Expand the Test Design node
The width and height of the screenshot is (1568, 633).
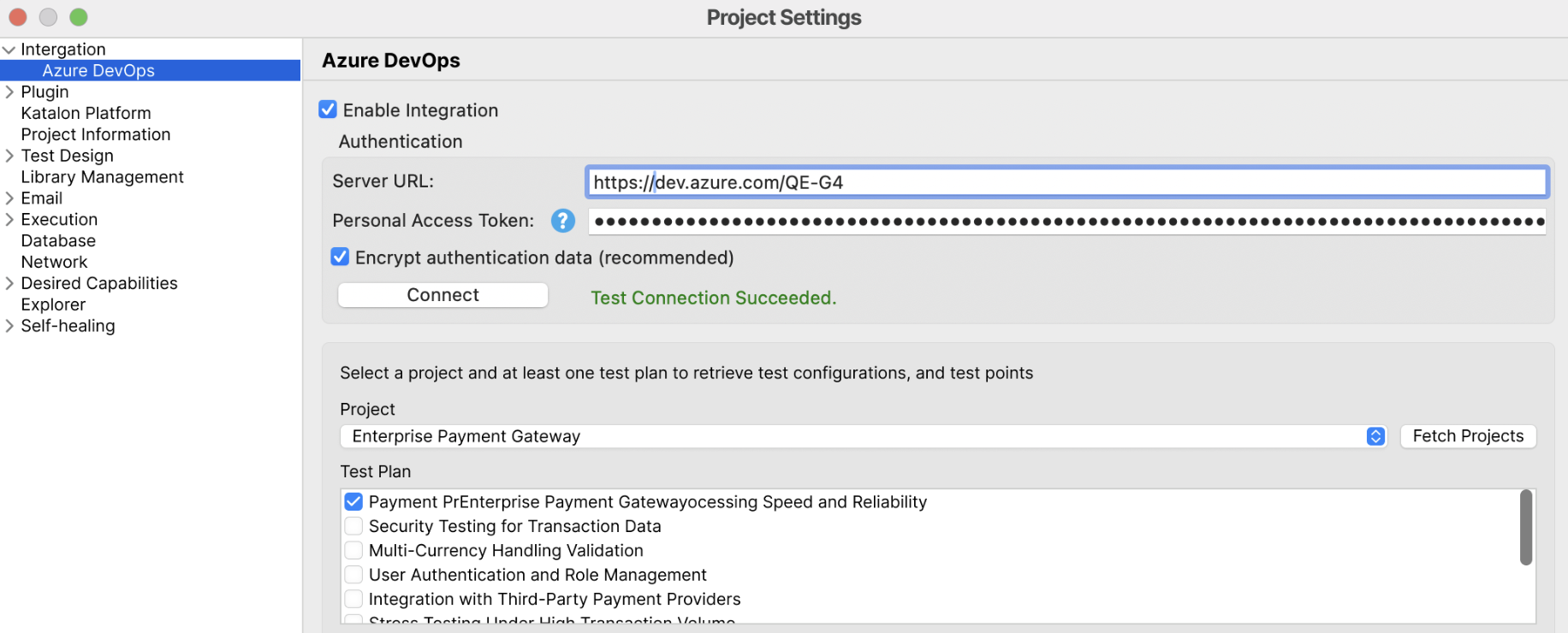click(9, 156)
